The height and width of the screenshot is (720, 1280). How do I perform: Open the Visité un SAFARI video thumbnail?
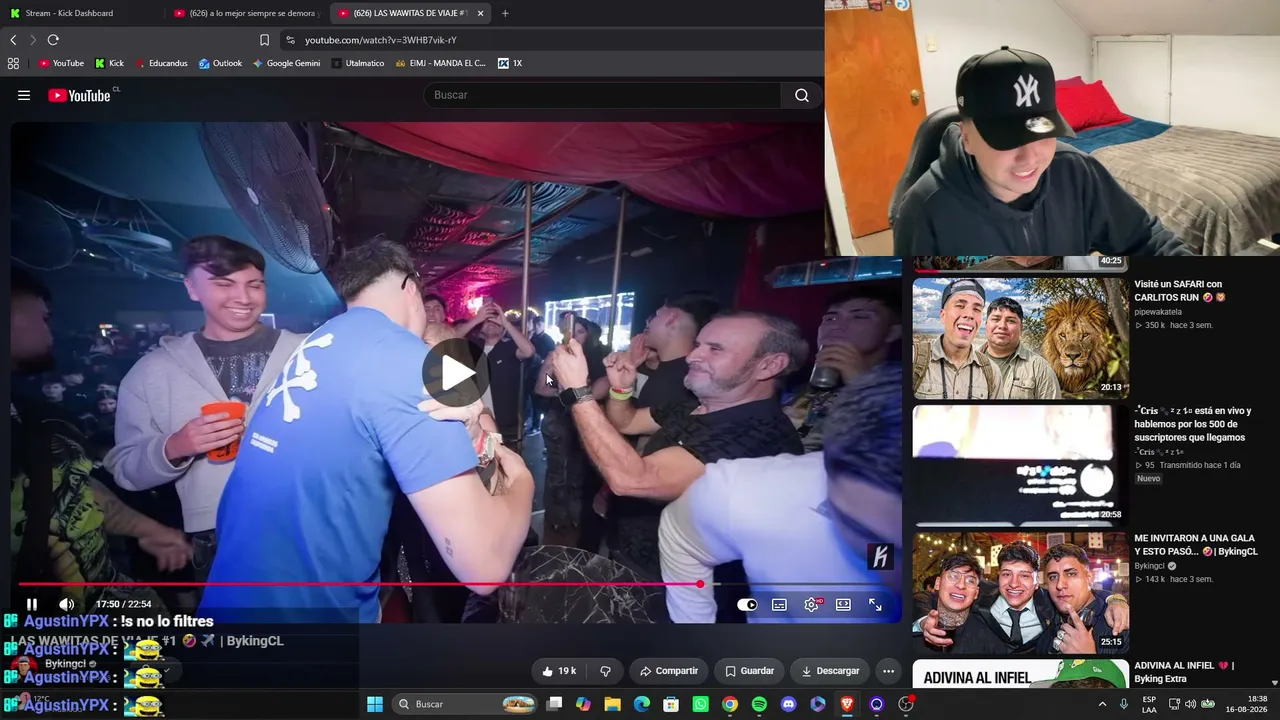tap(1020, 338)
